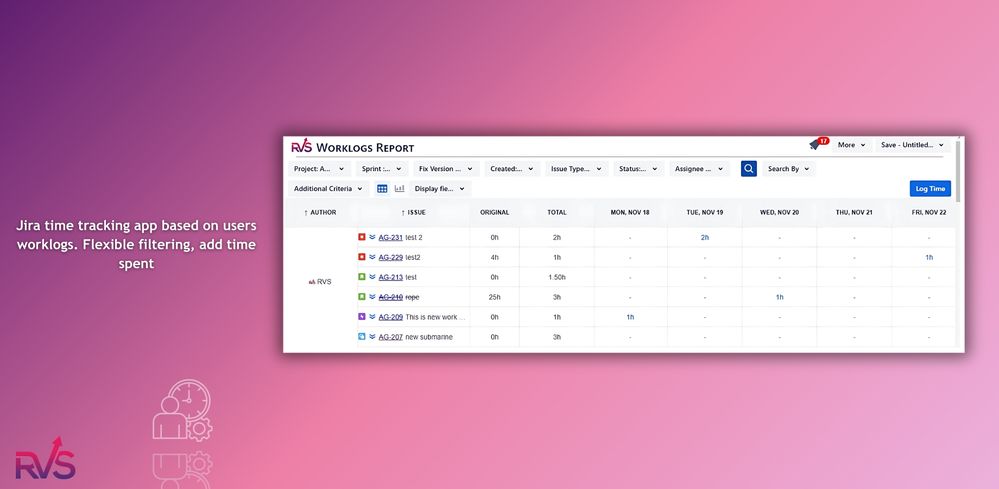Expand the Search By dropdown
The image size is (999, 489).
(789, 169)
